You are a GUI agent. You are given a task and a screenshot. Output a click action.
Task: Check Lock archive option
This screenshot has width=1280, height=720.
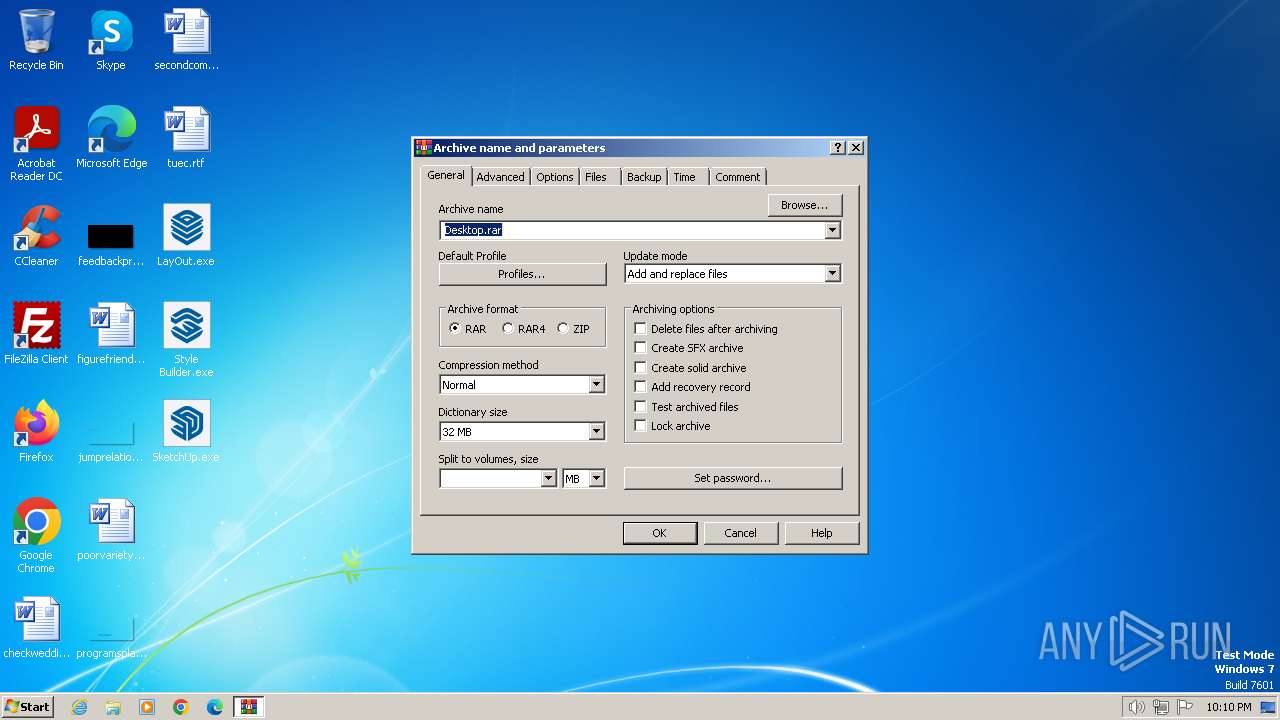672,426
